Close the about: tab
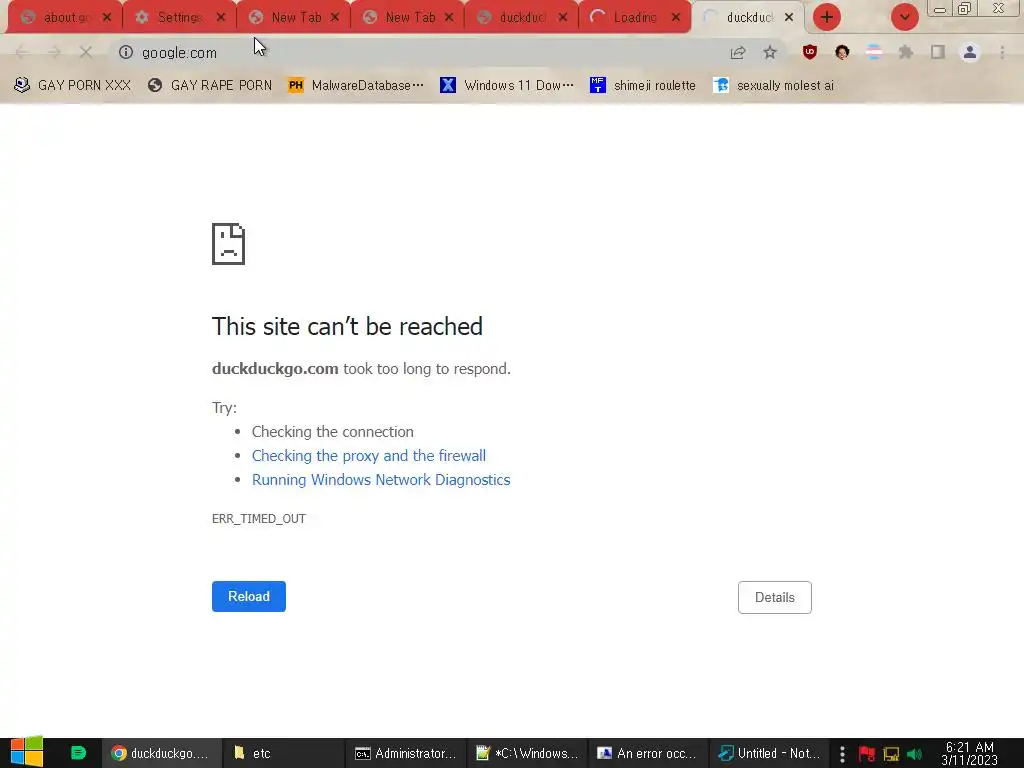 point(107,18)
